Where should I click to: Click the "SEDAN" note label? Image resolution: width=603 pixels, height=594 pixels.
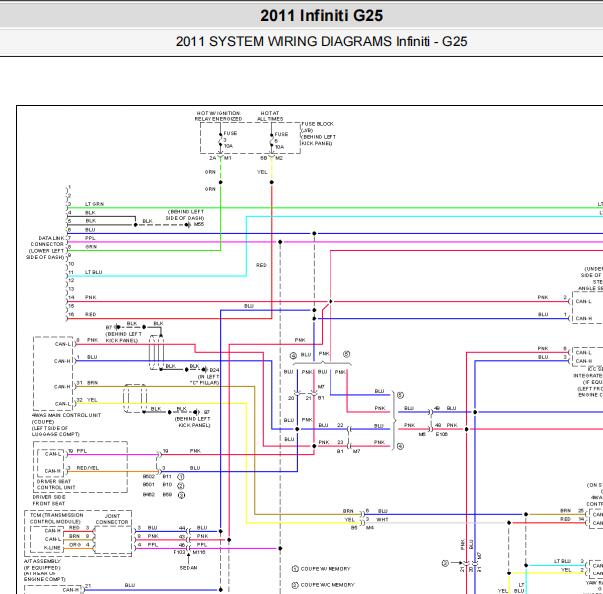click(188, 568)
